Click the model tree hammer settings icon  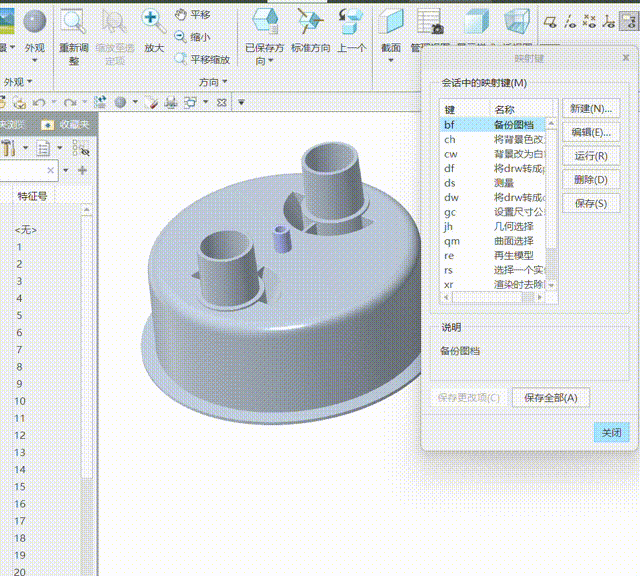pyautogui.click(x=8, y=147)
